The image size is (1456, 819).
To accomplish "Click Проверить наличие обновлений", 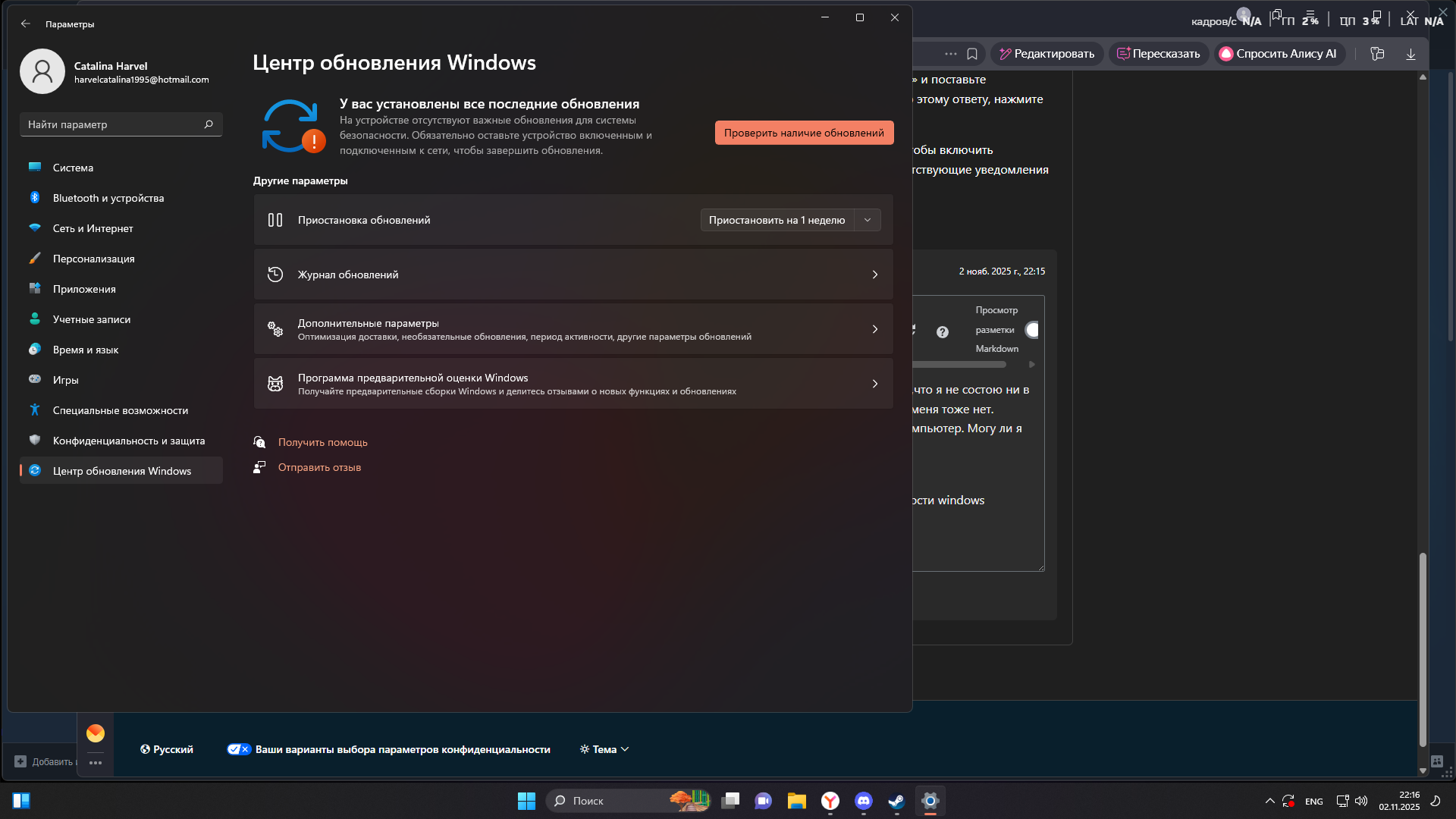I will [804, 132].
